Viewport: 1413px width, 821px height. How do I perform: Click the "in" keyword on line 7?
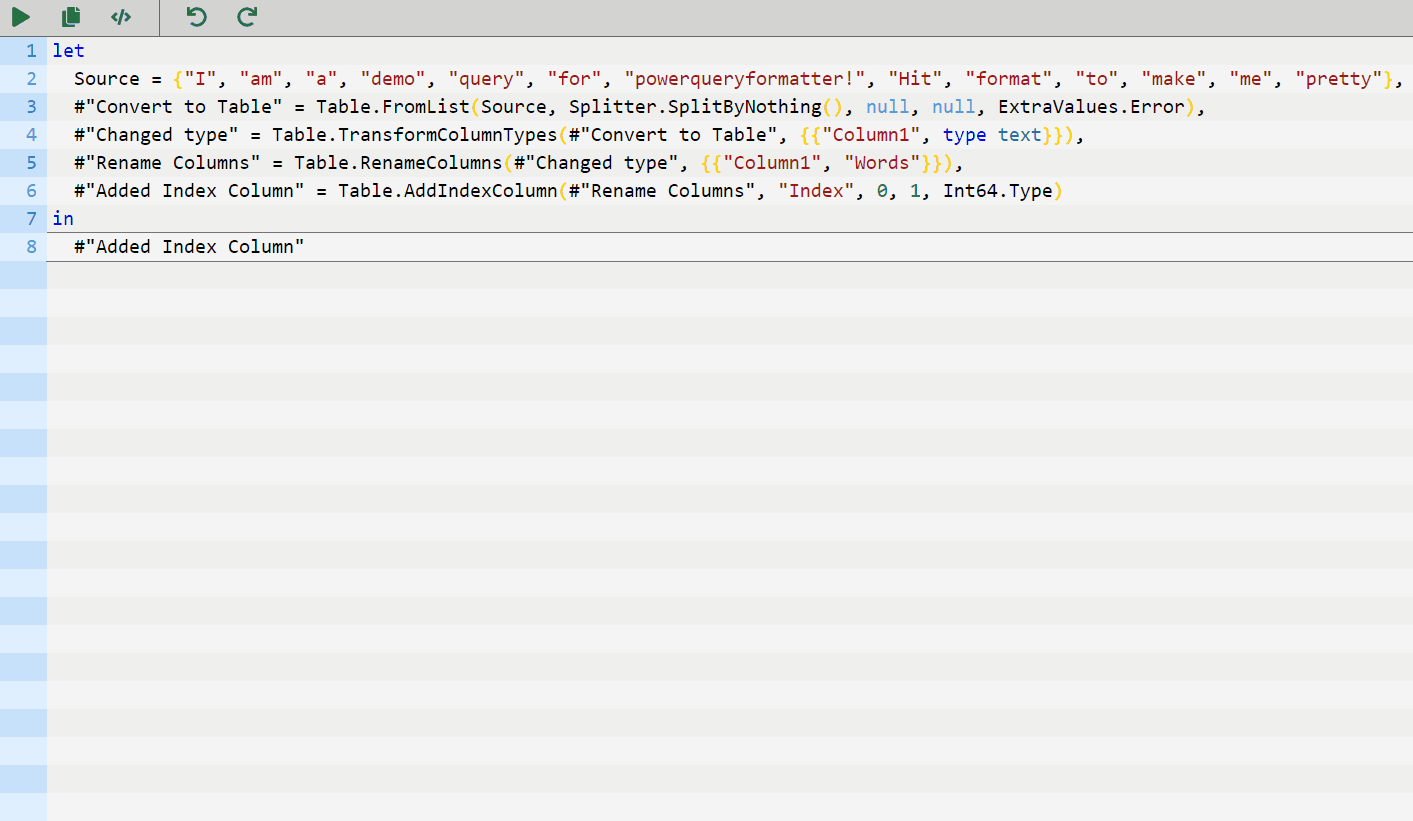(62, 218)
